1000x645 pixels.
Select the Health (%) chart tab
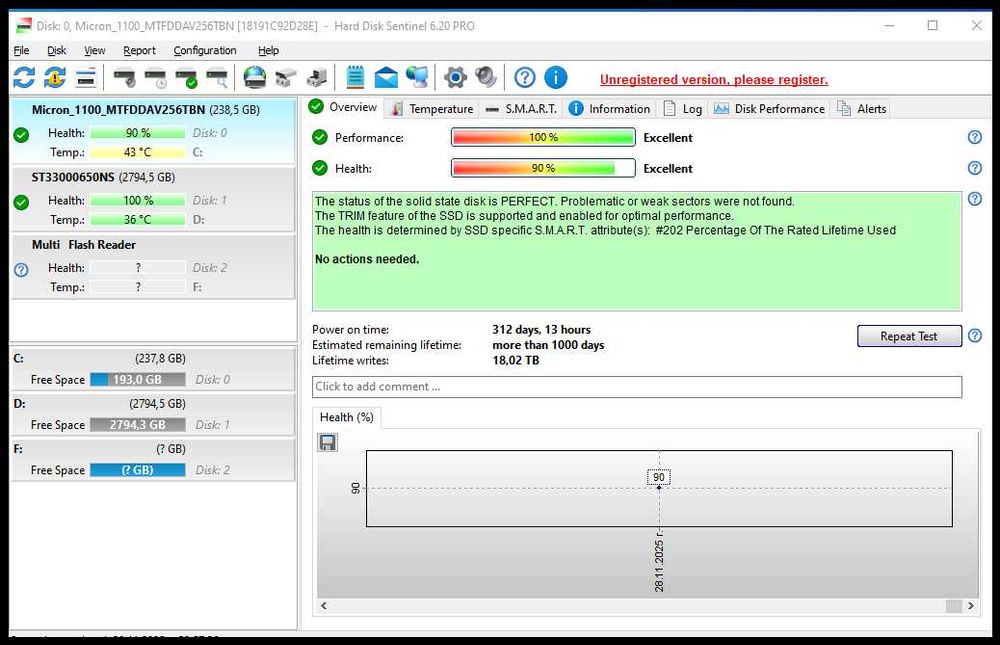(x=346, y=417)
